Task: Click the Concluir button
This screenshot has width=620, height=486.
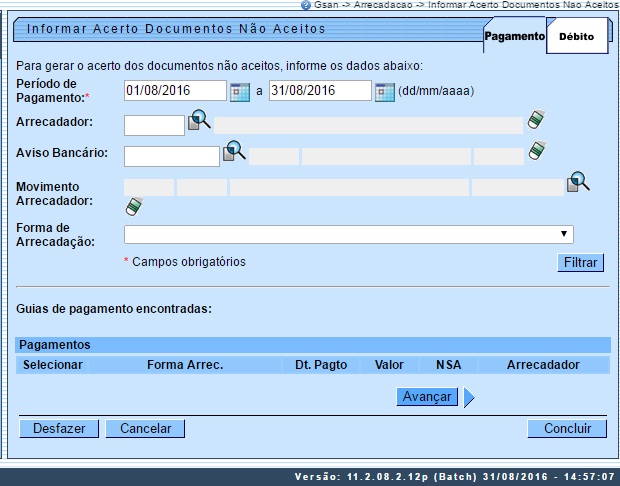Action: pyautogui.click(x=567, y=428)
